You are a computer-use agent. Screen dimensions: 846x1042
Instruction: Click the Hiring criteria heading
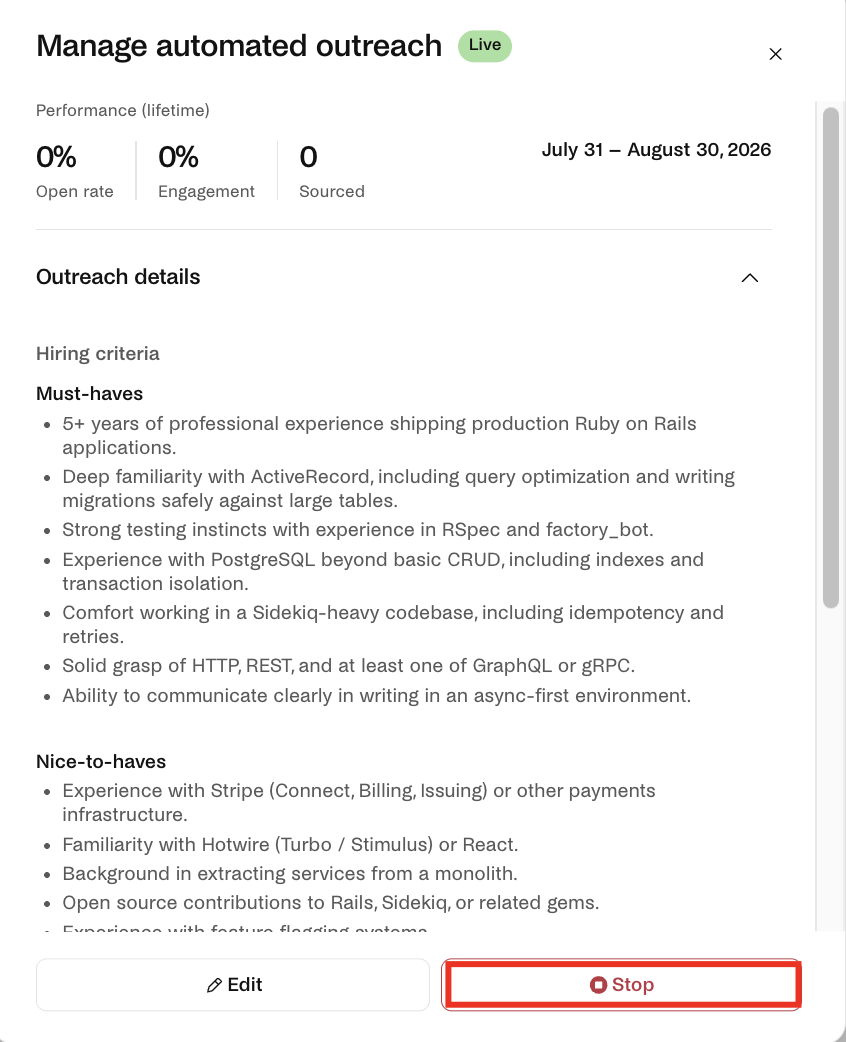98,354
